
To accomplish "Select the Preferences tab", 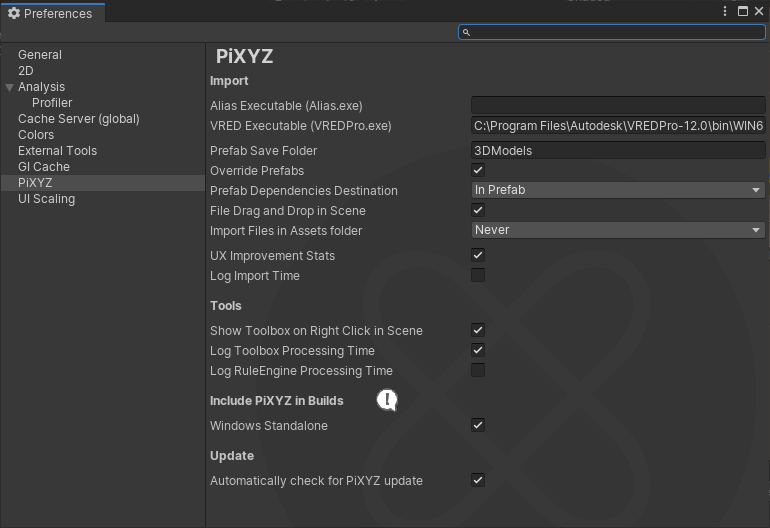I will coord(53,13).
